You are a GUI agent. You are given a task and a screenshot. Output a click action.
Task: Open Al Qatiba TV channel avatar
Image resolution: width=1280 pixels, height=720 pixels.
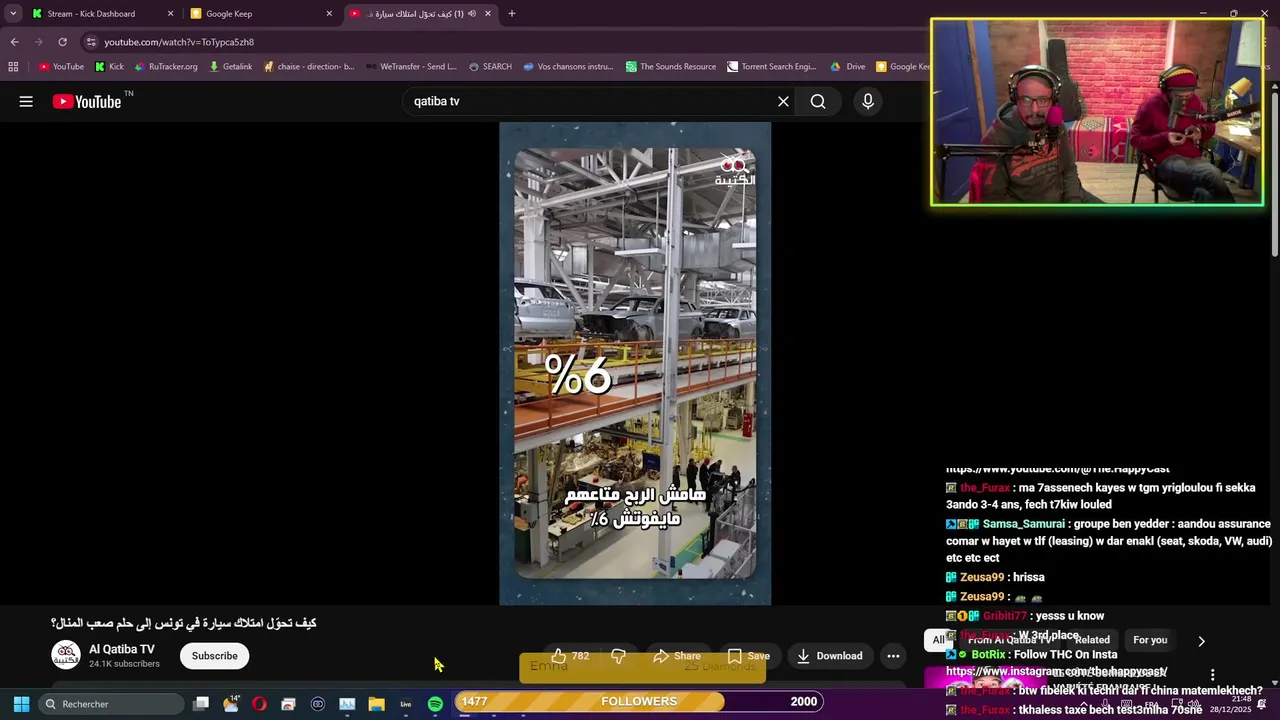(66, 656)
